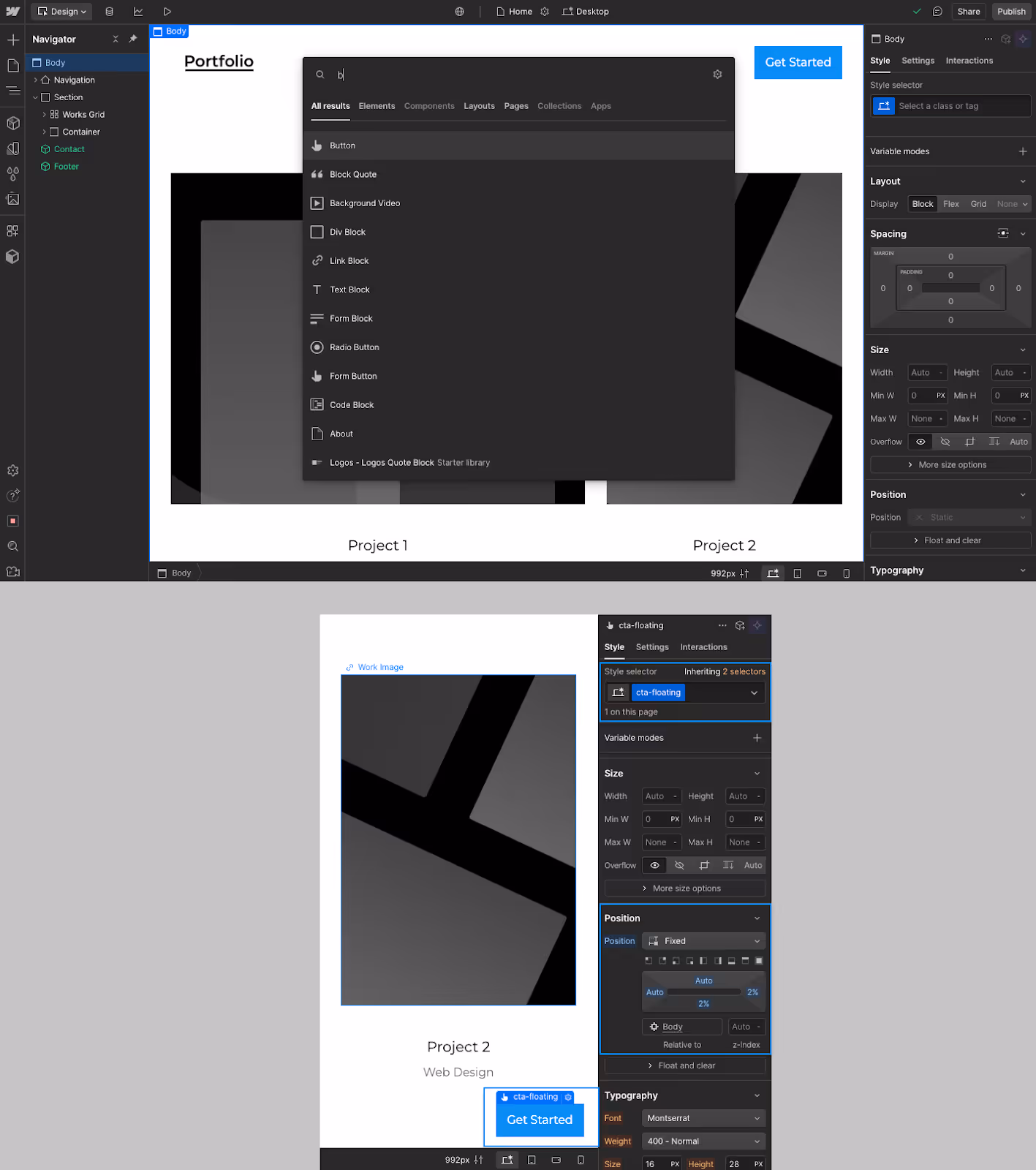
Task: Open the Apps grid-plus icon in sidebar
Action: [12, 231]
